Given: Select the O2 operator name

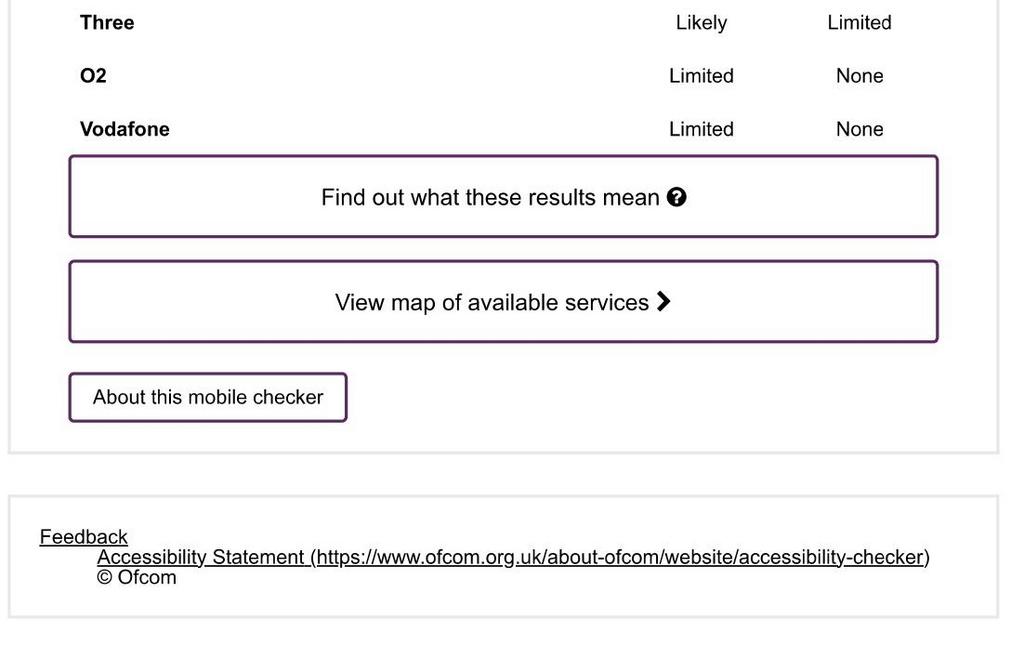Looking at the screenshot, I should [x=93, y=76].
